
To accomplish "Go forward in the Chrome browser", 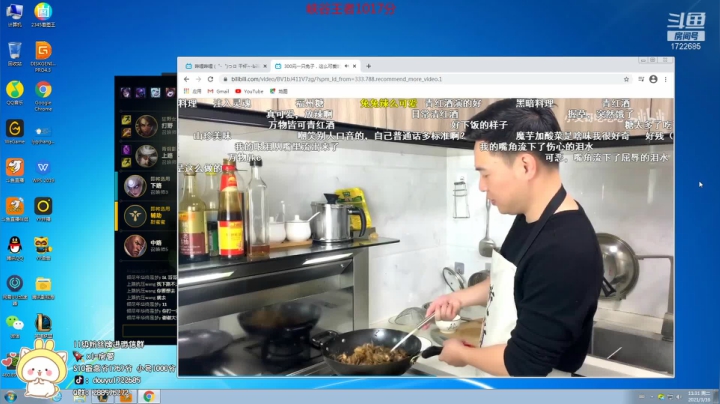I will 198,79.
